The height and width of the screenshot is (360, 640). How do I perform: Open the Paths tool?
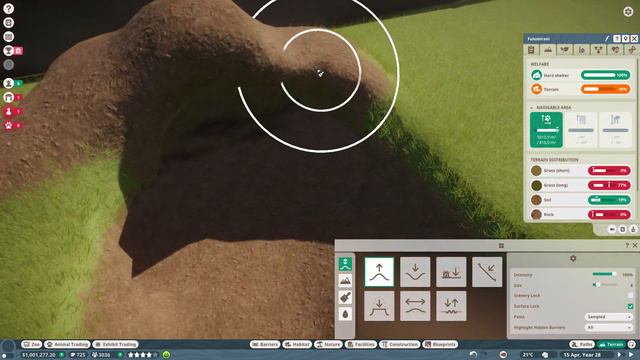pyautogui.click(x=582, y=344)
